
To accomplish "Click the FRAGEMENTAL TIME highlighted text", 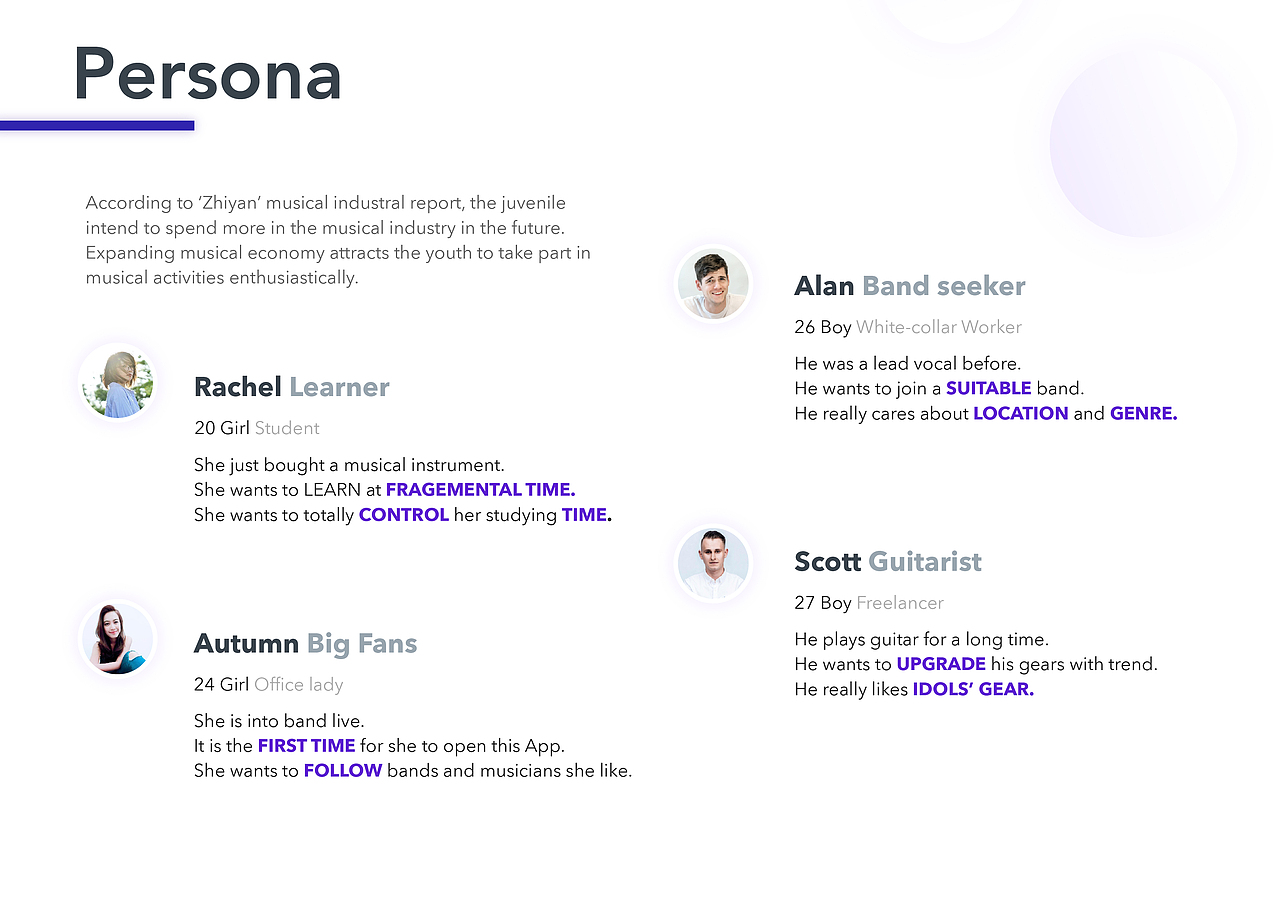I will pyautogui.click(x=480, y=490).
